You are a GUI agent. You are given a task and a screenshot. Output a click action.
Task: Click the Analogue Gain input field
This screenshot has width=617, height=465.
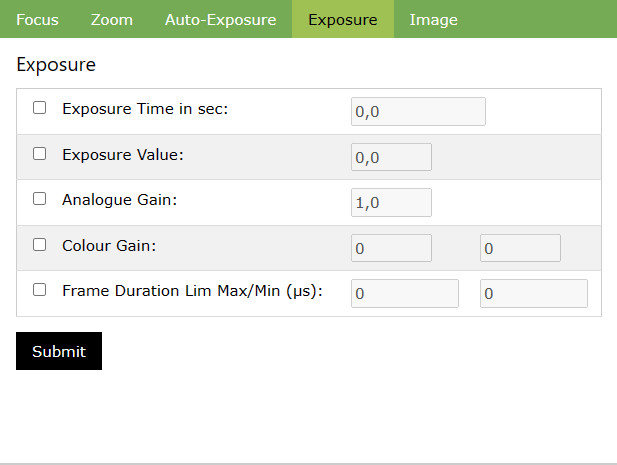[x=390, y=203]
